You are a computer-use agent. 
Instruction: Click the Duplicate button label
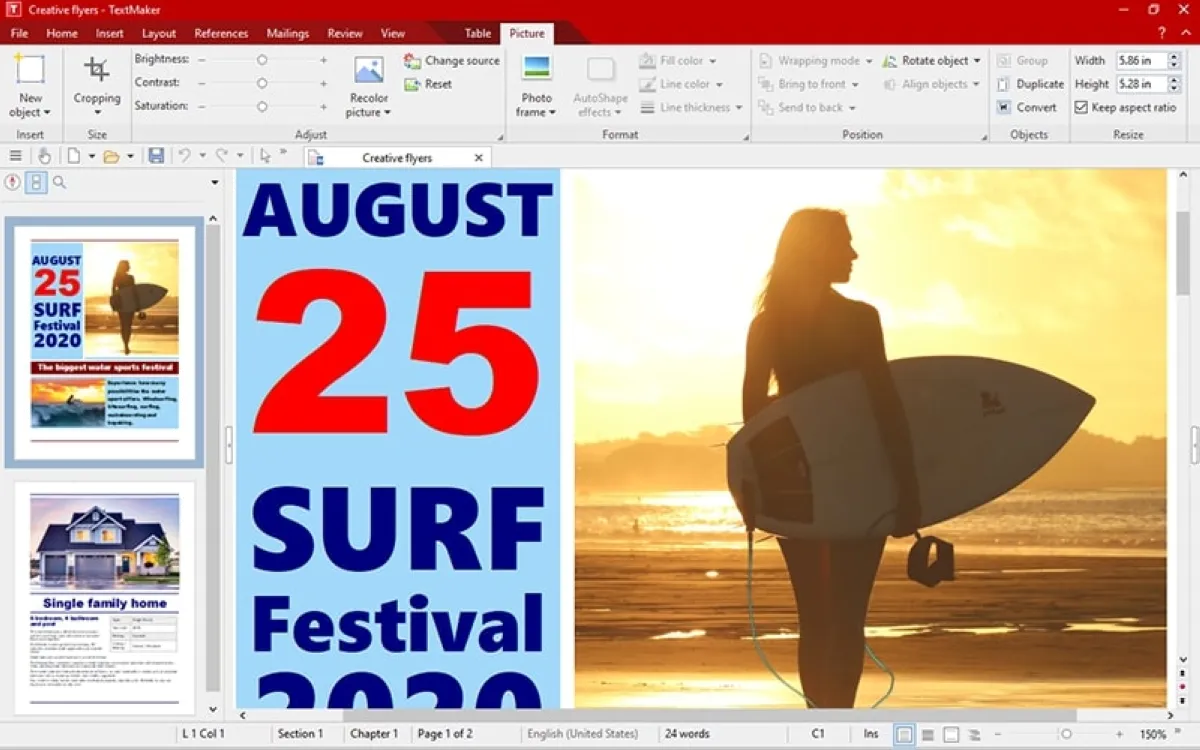[1040, 84]
